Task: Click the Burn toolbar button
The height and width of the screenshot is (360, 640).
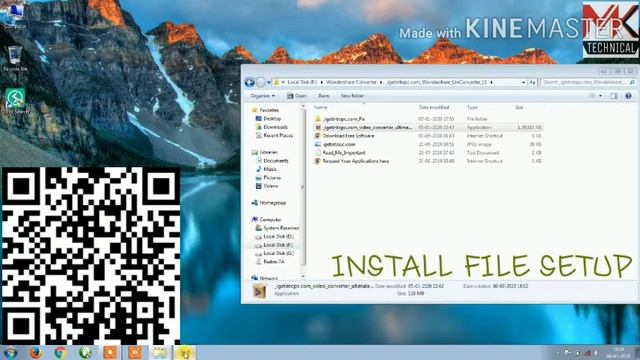Action: pos(324,96)
